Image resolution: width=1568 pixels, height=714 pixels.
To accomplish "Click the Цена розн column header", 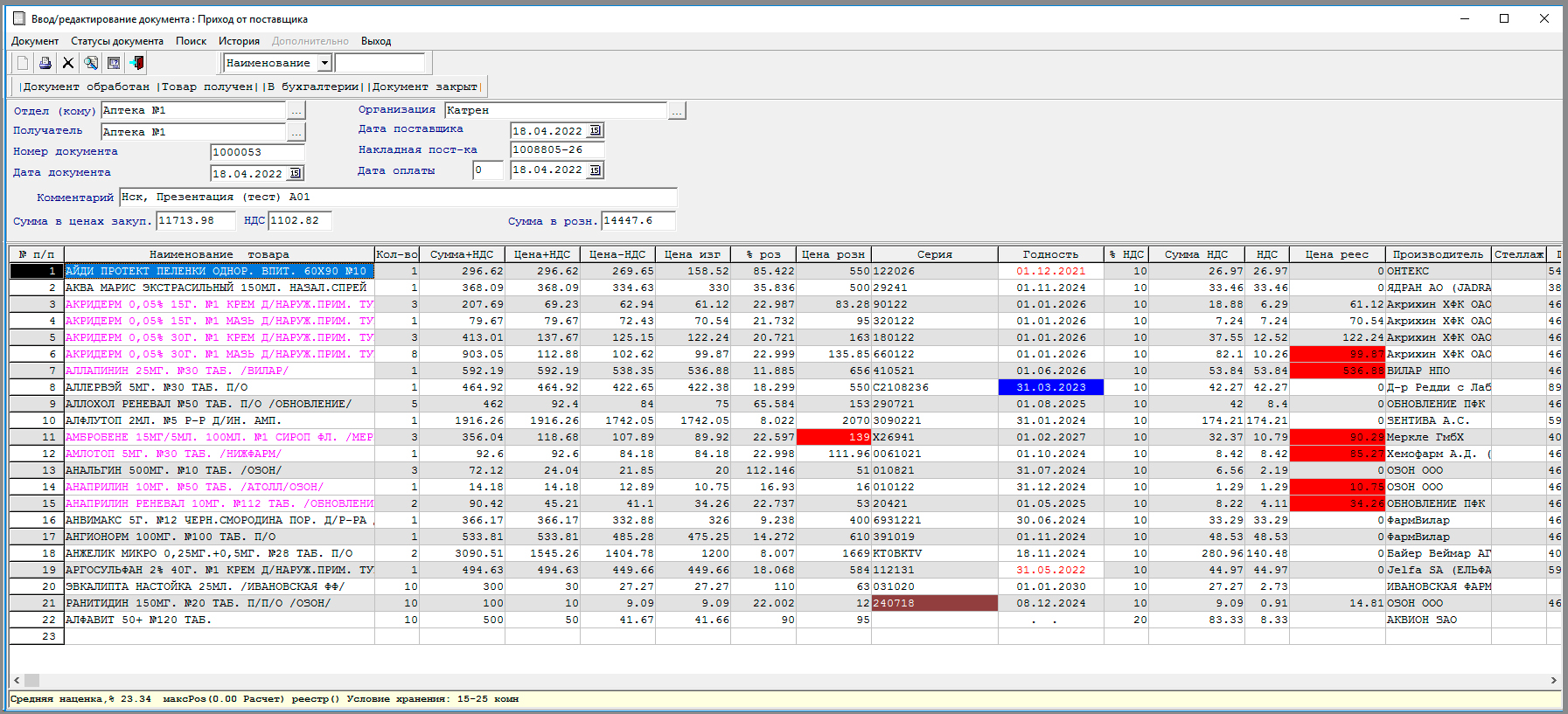I will pyautogui.click(x=833, y=254).
